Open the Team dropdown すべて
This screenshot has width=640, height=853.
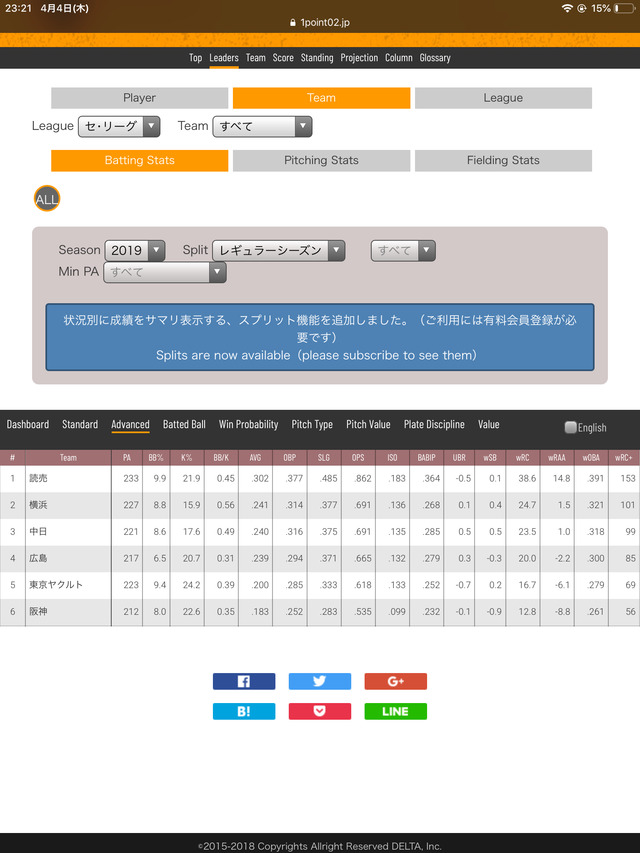tap(262, 126)
